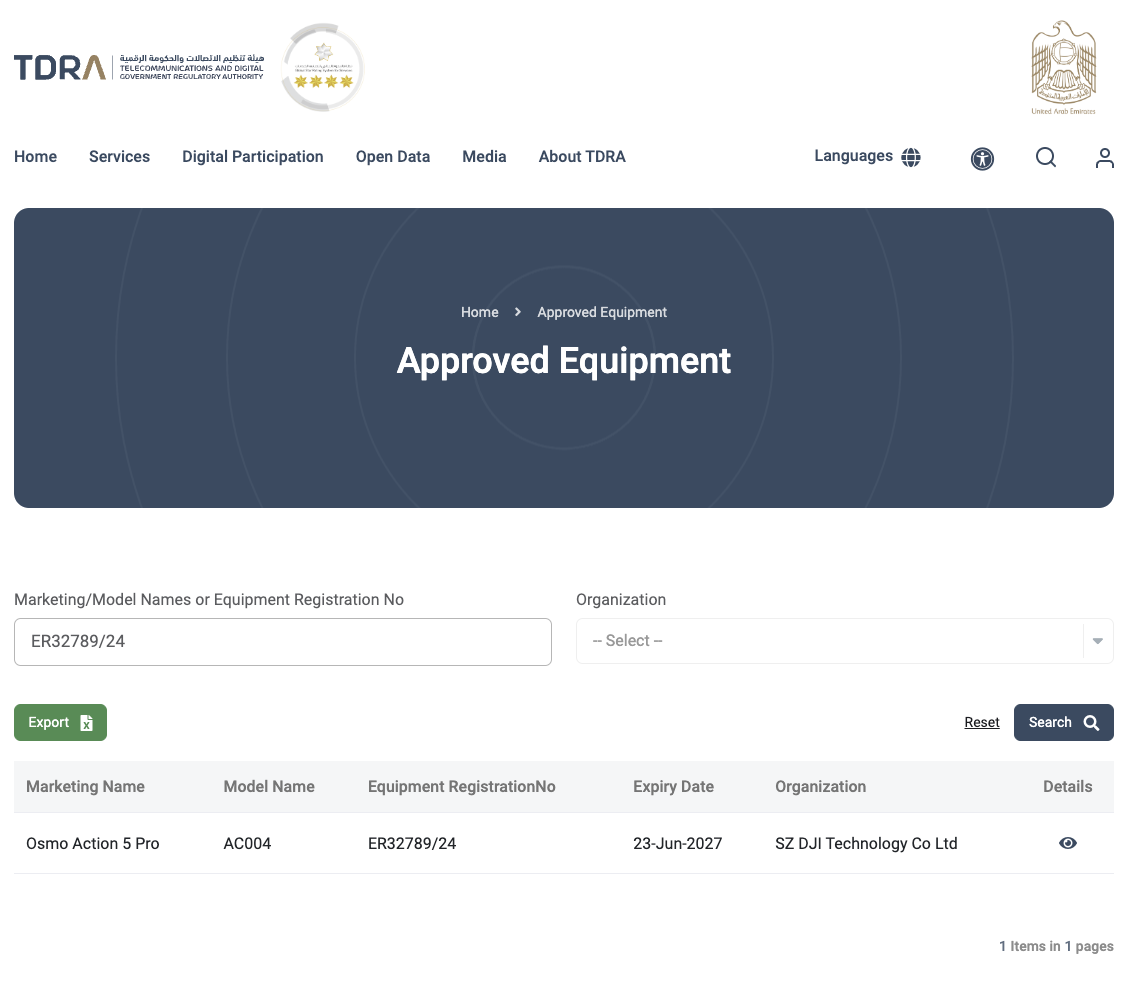The width and height of the screenshot is (1147, 994).
Task: Click the star rating badge
Action: [x=323, y=67]
